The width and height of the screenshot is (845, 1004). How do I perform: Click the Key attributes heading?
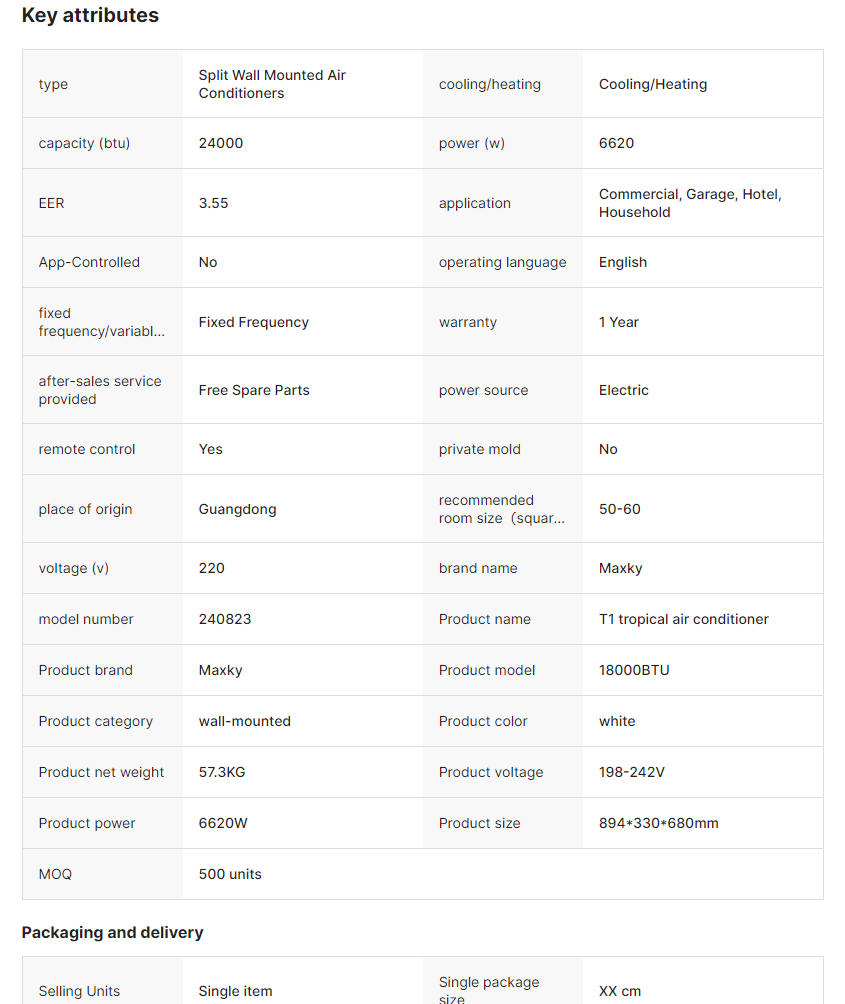pos(90,16)
